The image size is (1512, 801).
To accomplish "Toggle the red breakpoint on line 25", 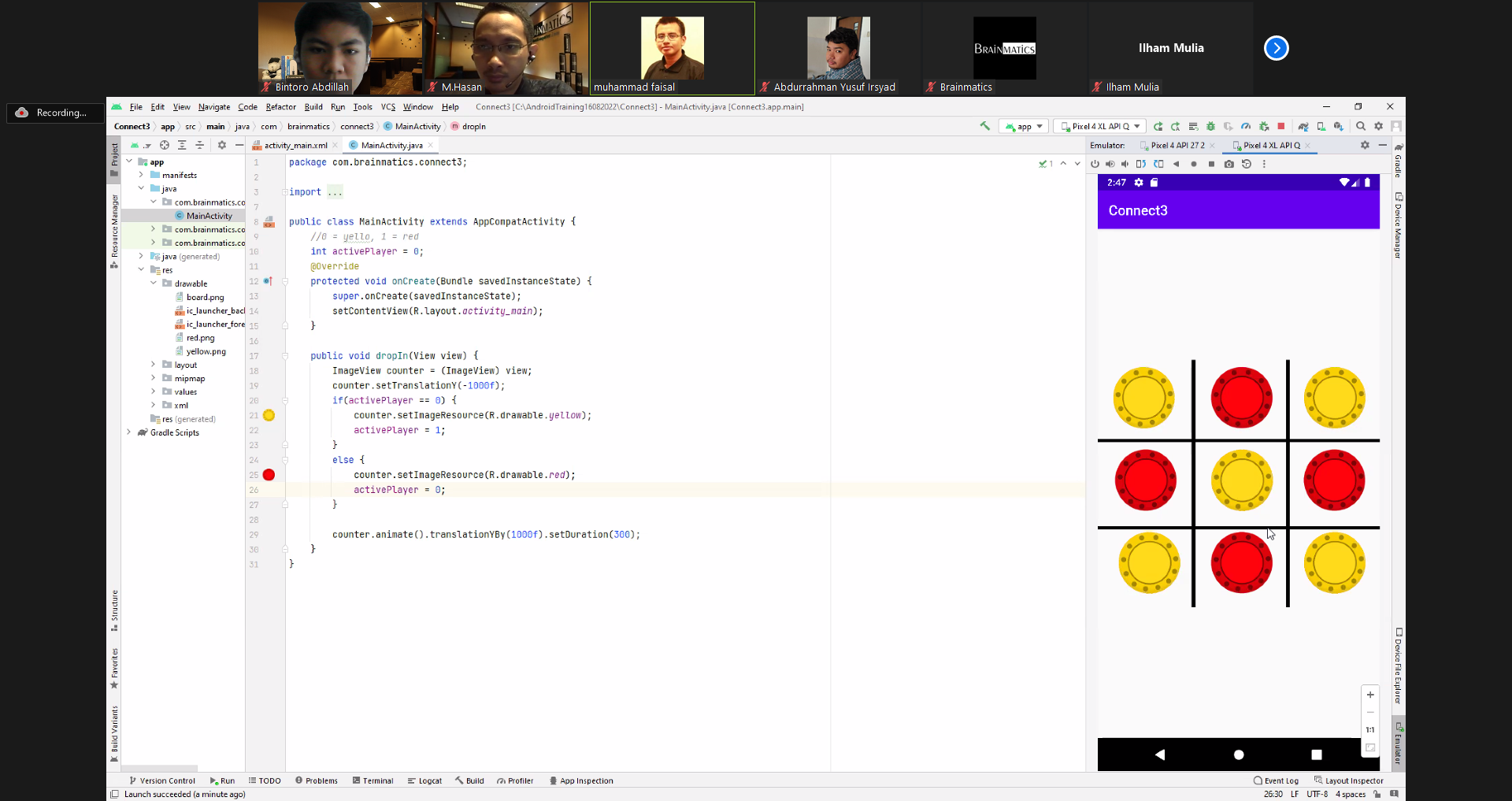I will click(269, 475).
